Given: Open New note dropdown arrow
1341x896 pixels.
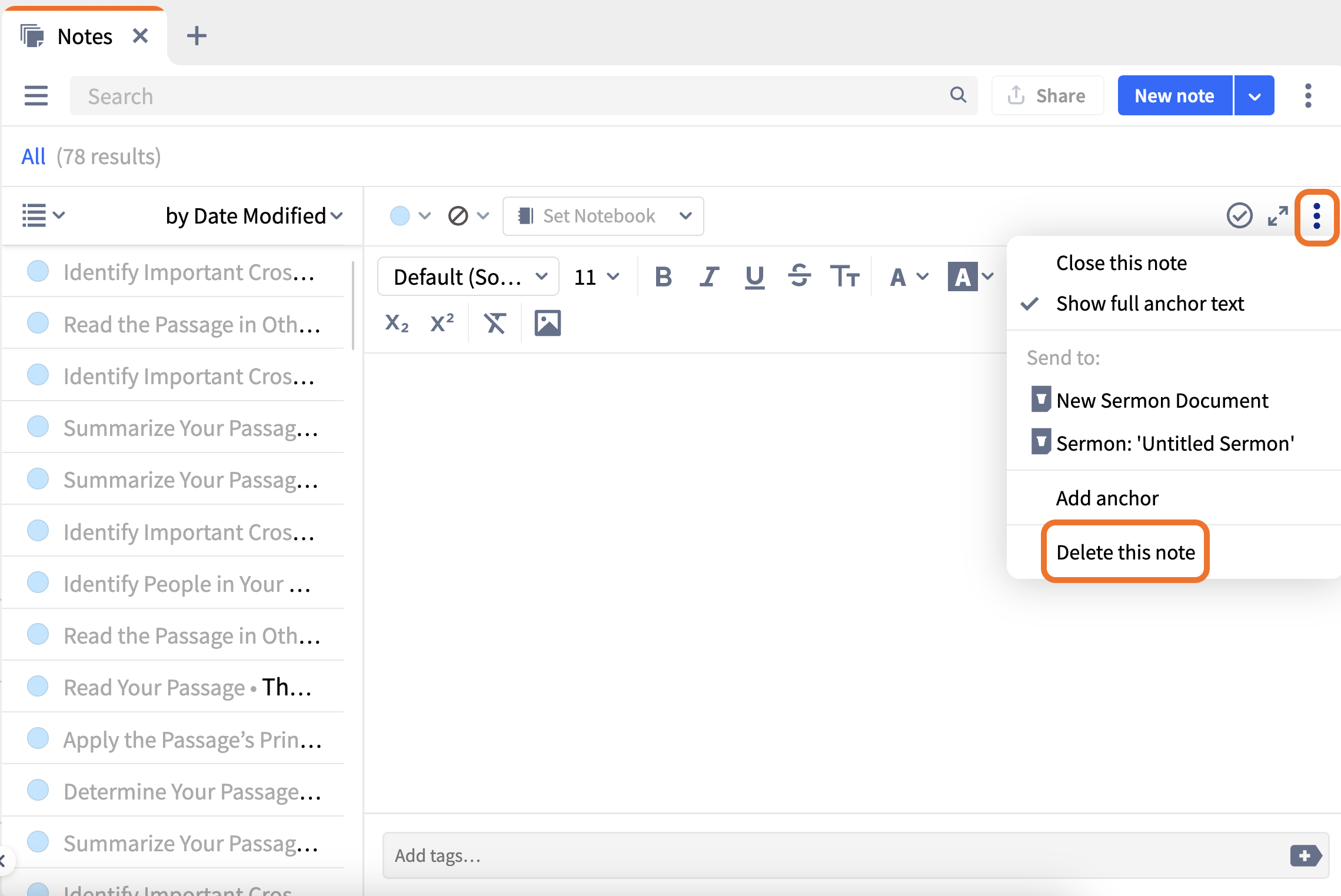Looking at the screenshot, I should (x=1254, y=95).
